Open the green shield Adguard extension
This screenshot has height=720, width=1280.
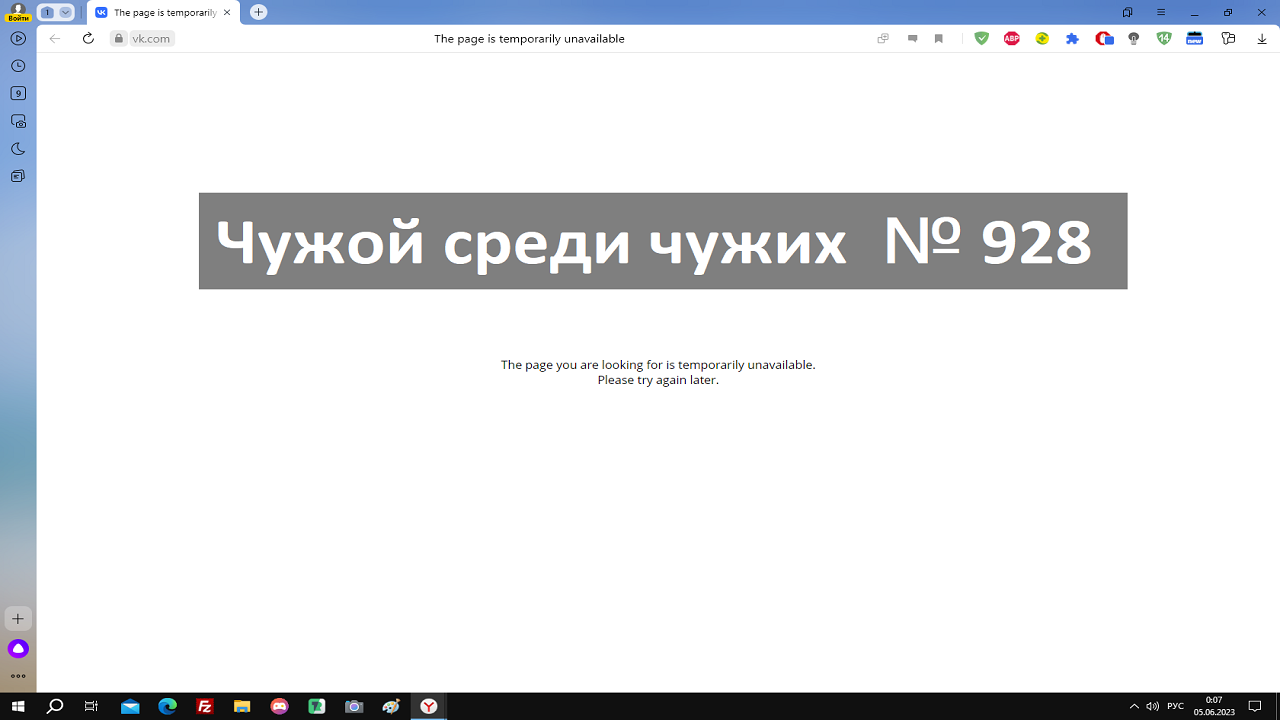pos(982,38)
